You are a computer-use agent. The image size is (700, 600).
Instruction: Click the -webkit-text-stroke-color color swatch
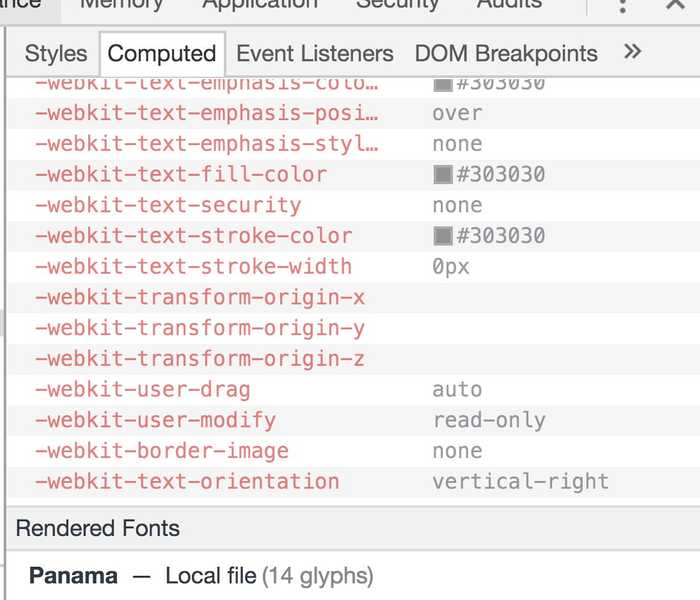(x=443, y=236)
